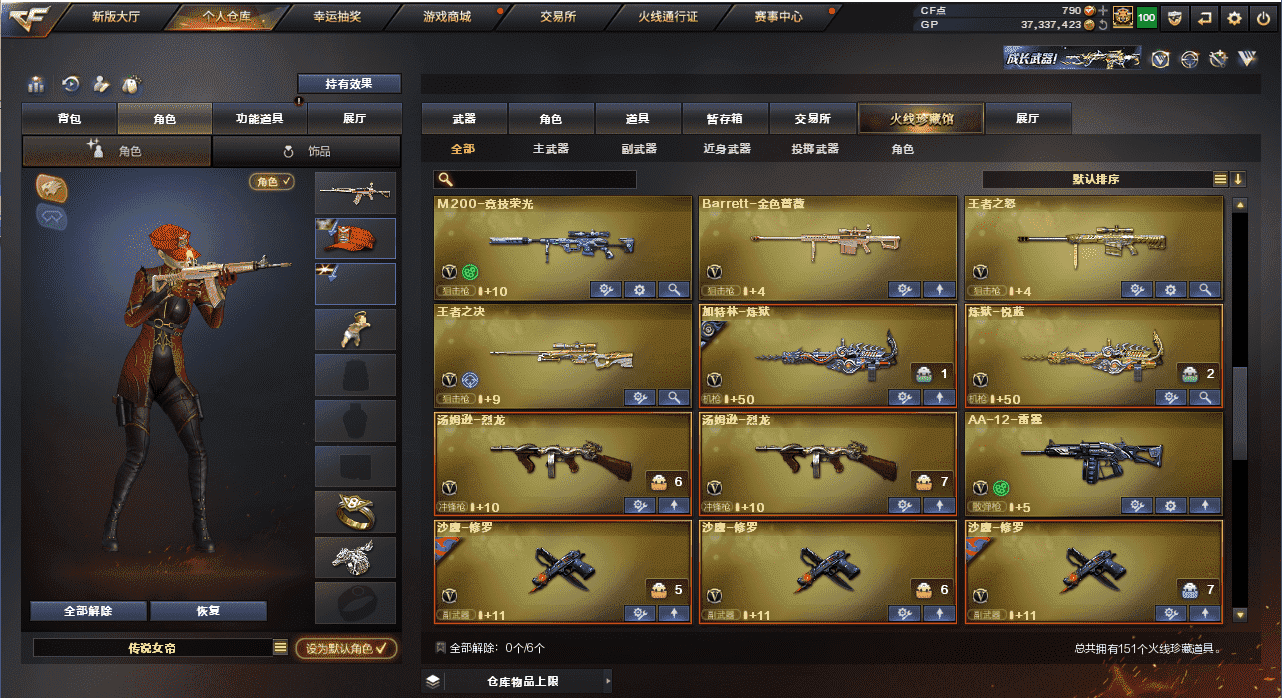Click the gear icon on 王者之怒 card
The image size is (1282, 698).
pos(1171,290)
